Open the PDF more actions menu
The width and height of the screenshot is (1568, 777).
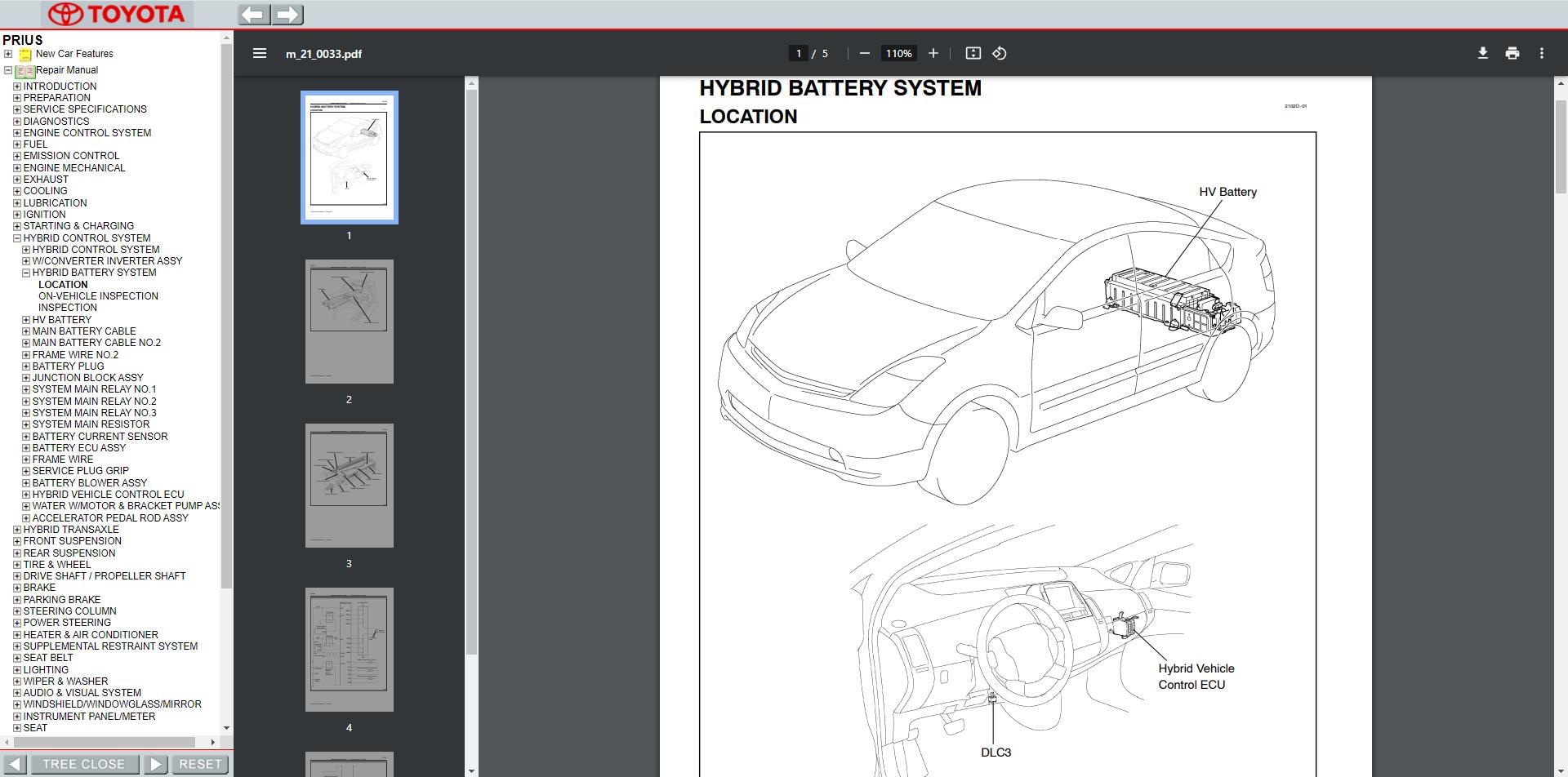[x=1542, y=53]
